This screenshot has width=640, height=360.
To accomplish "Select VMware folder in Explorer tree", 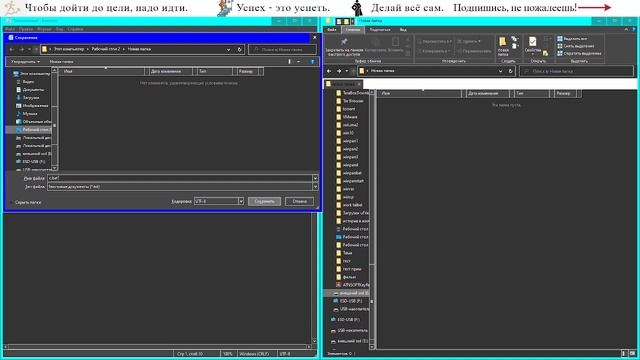I will tap(347, 117).
